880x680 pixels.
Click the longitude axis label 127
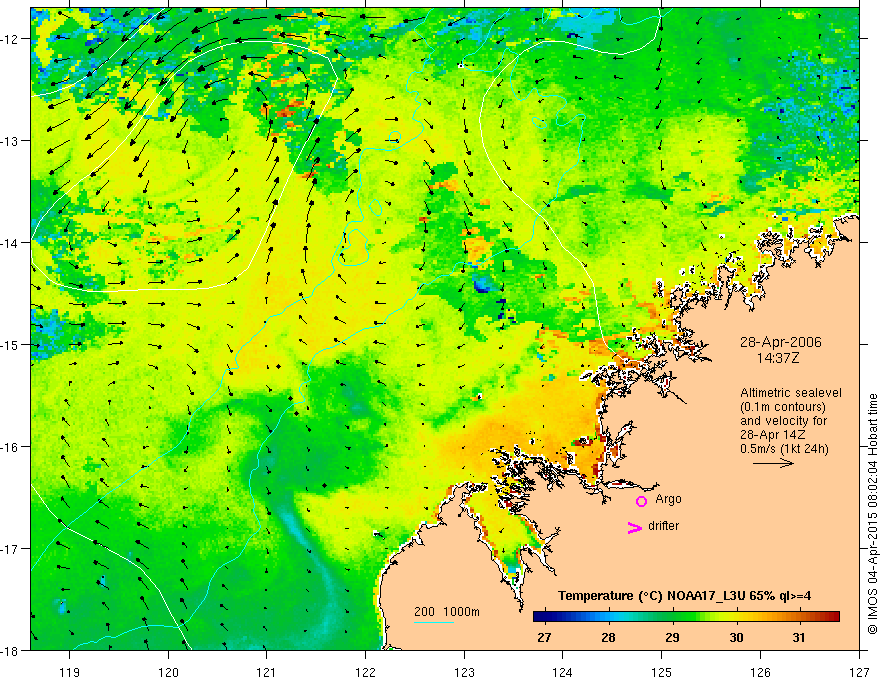(x=859, y=672)
